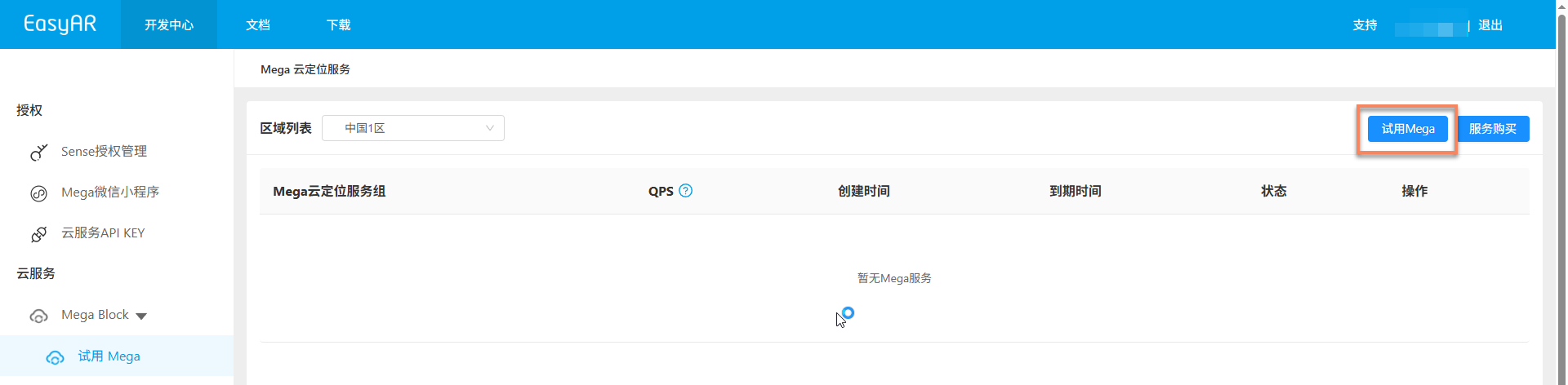Select Mega Block in the sidebar
1568x385 pixels.
click(x=95, y=315)
